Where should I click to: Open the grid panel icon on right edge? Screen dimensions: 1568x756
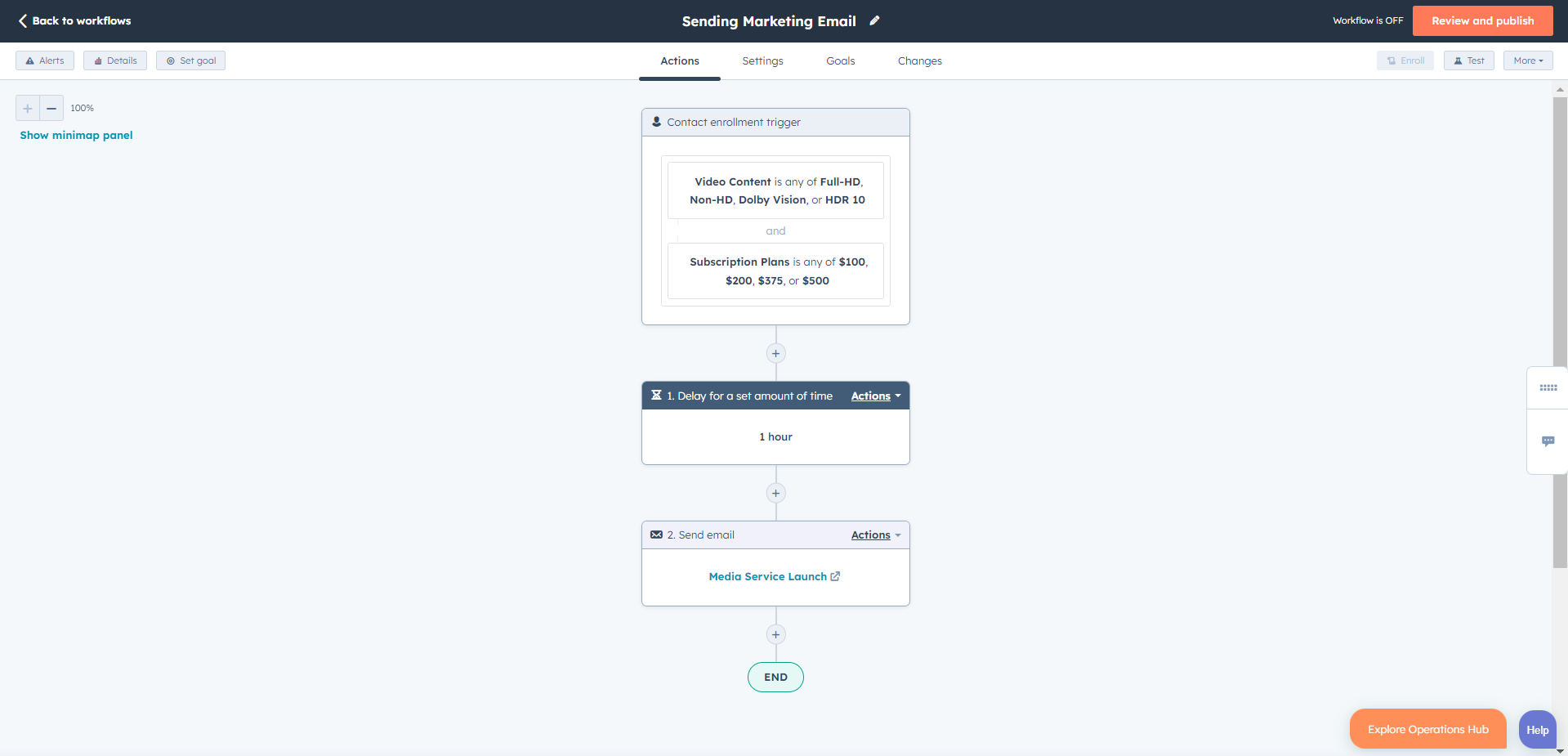point(1548,388)
